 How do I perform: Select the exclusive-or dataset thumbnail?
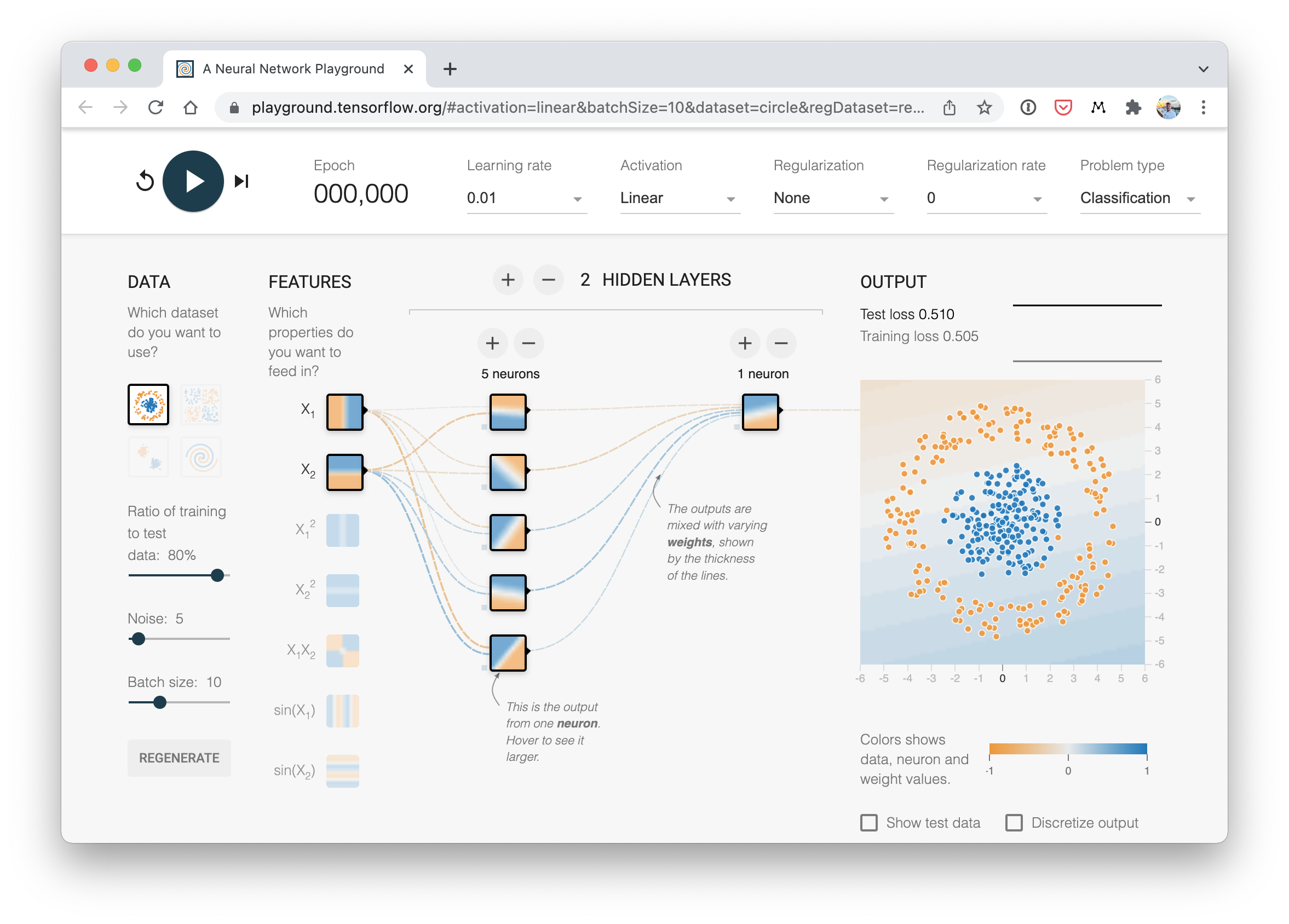(200, 404)
